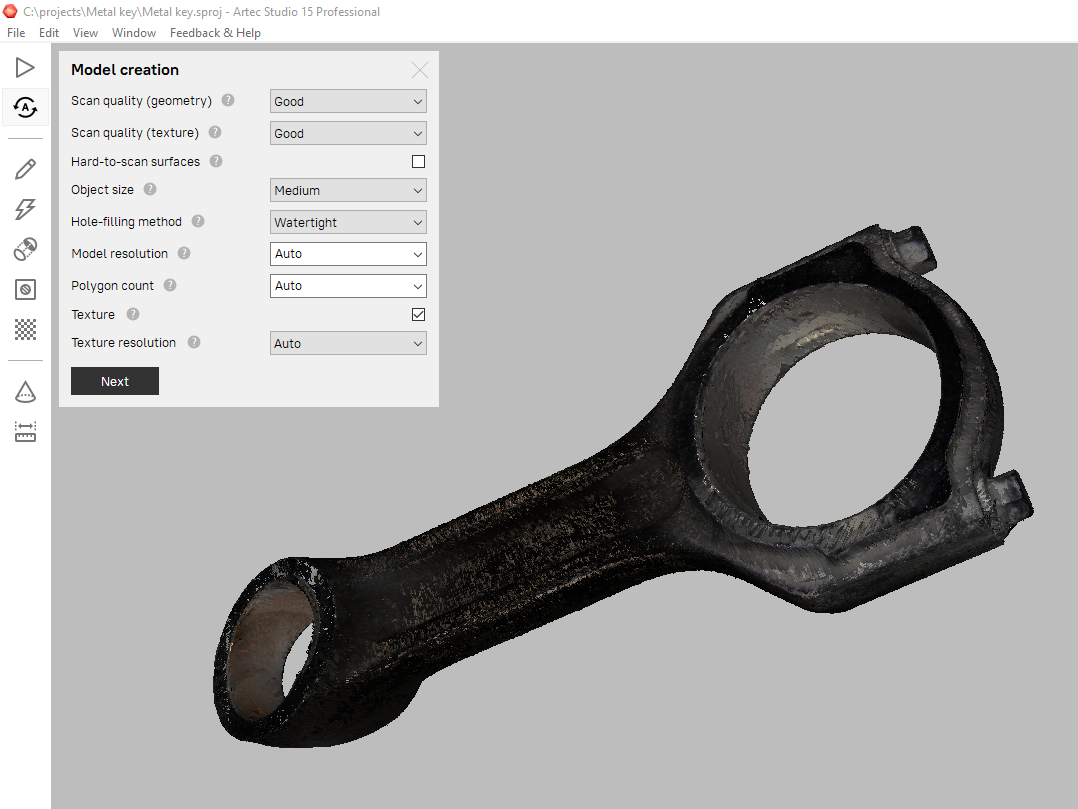Show help for Scan quality (geometry)

click(x=228, y=100)
